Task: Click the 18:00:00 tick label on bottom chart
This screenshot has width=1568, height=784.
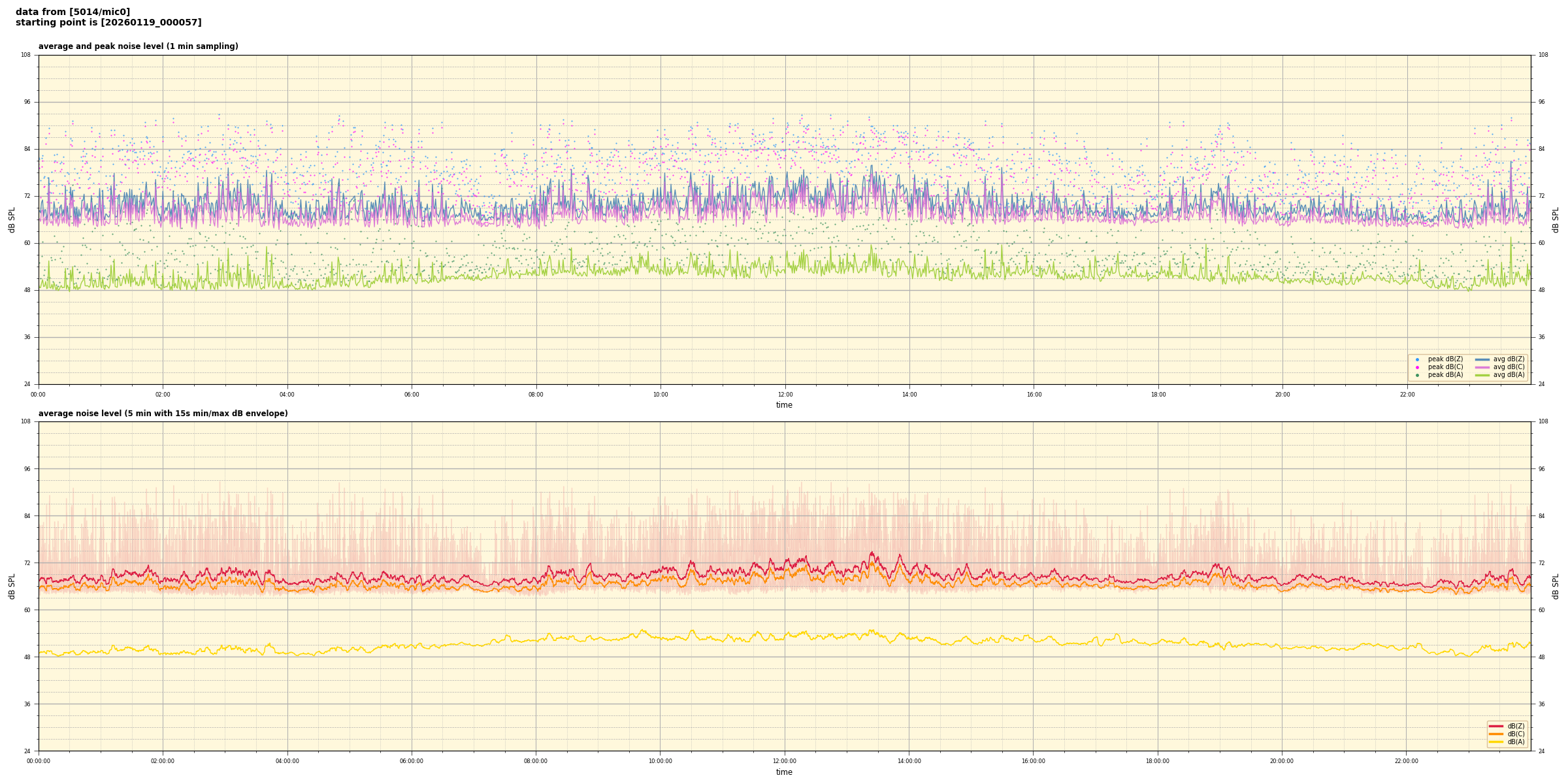Action: click(1158, 761)
